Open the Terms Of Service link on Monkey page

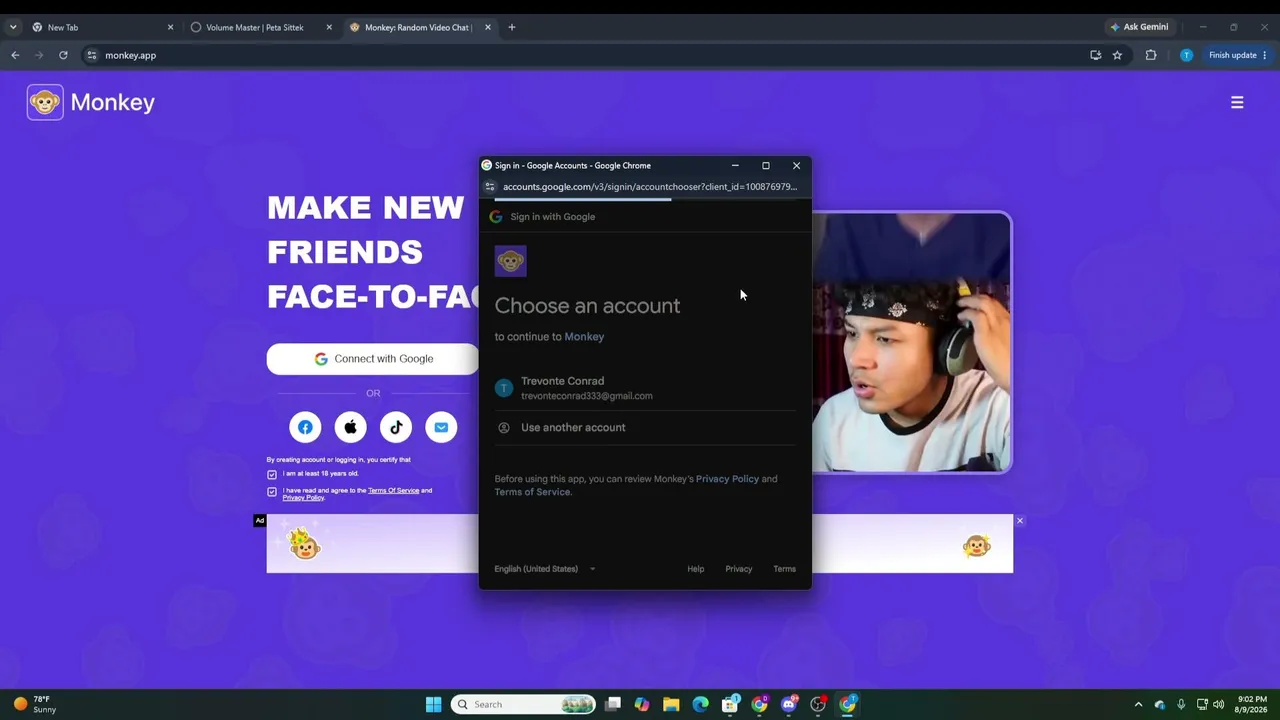pyautogui.click(x=393, y=490)
